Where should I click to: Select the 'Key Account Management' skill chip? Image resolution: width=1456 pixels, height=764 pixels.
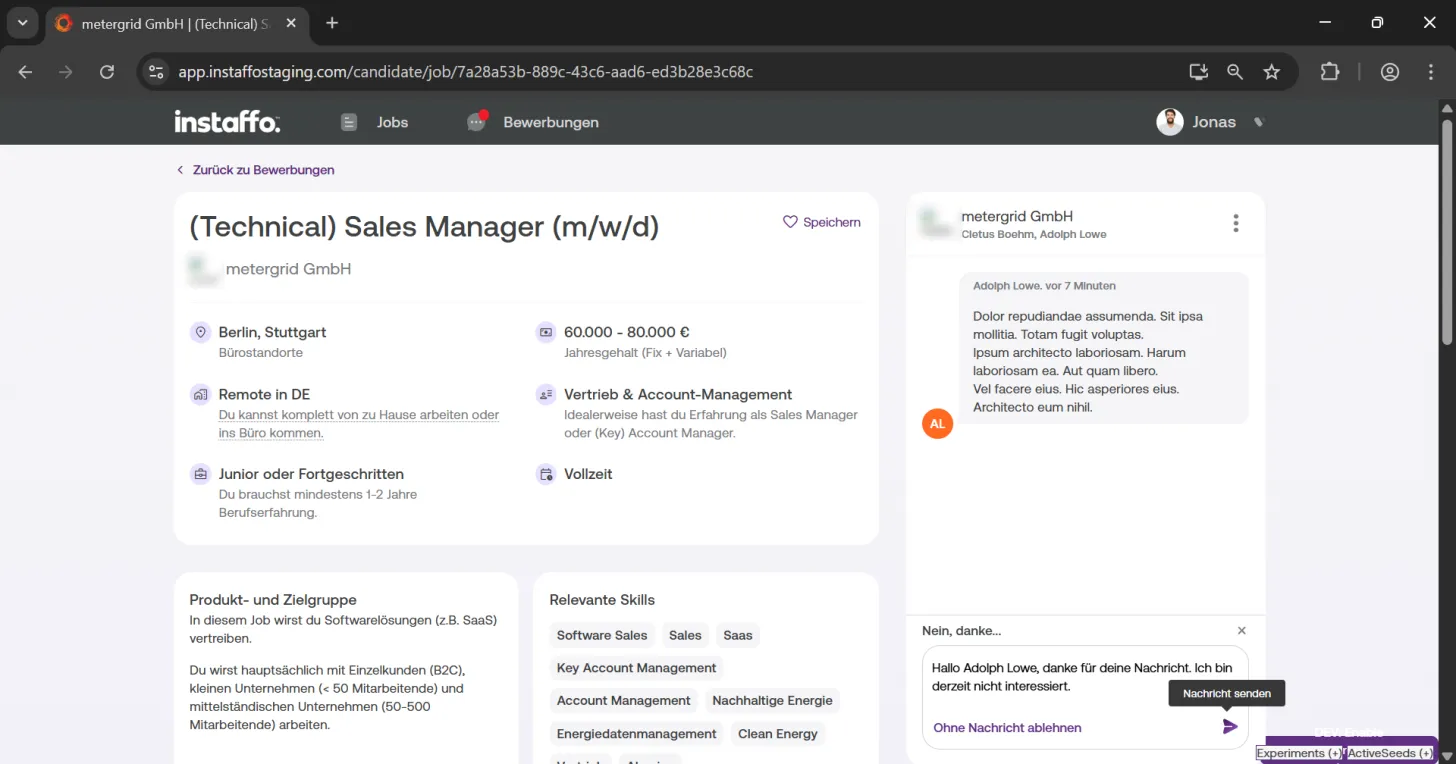tap(636, 668)
